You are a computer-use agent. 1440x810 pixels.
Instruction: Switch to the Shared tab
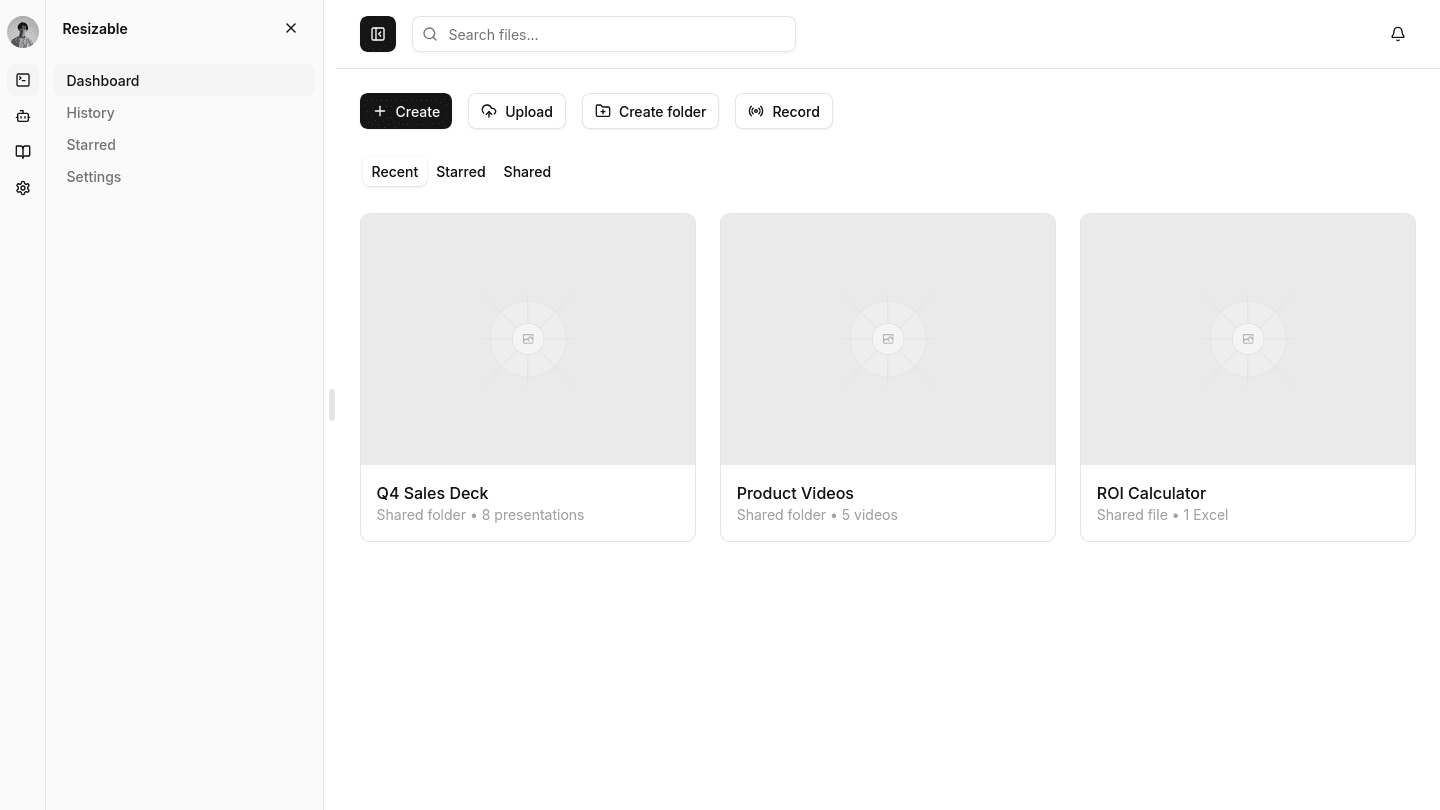pos(527,172)
